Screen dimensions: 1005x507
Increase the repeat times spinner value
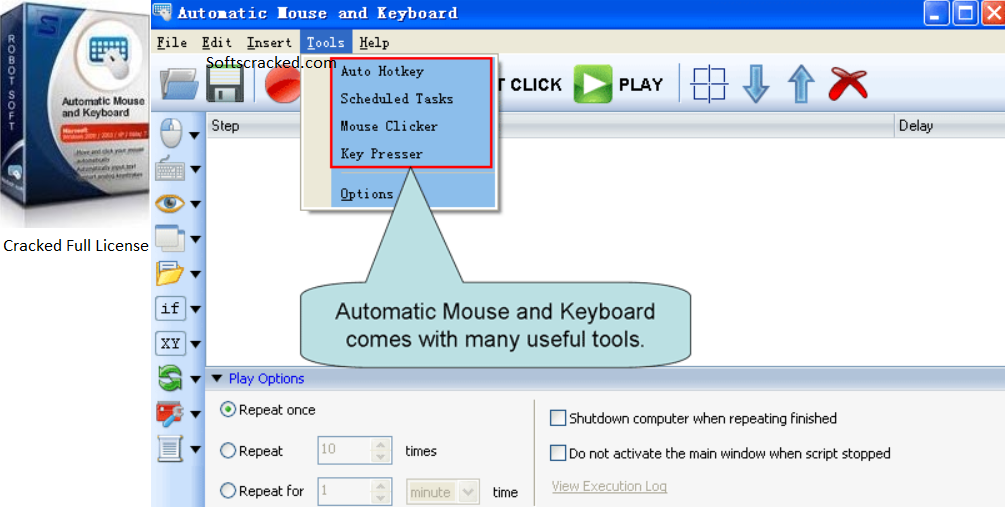tap(381, 444)
